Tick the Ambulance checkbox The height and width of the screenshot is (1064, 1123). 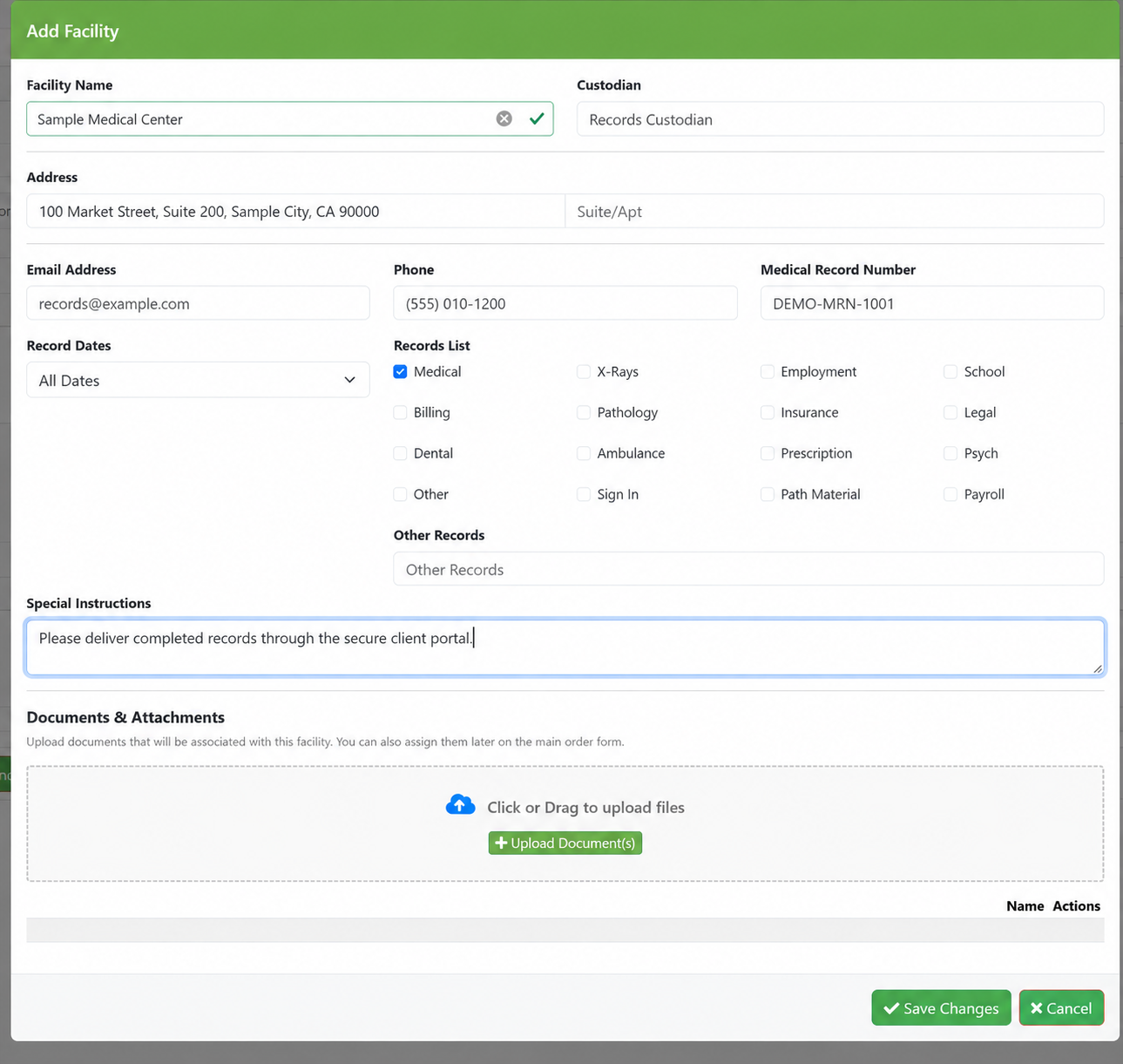pyautogui.click(x=584, y=453)
